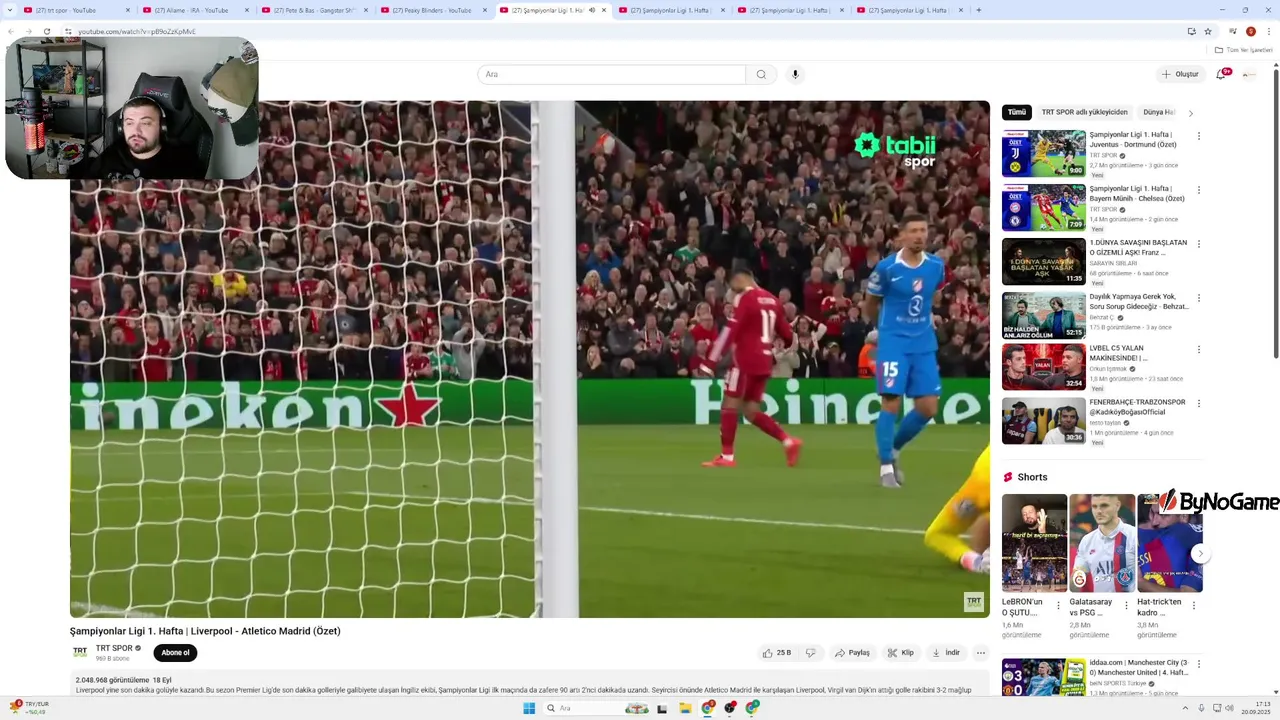The height and width of the screenshot is (720, 1280).
Task: Open TRT SPOR channel name link
Action: tap(114, 648)
